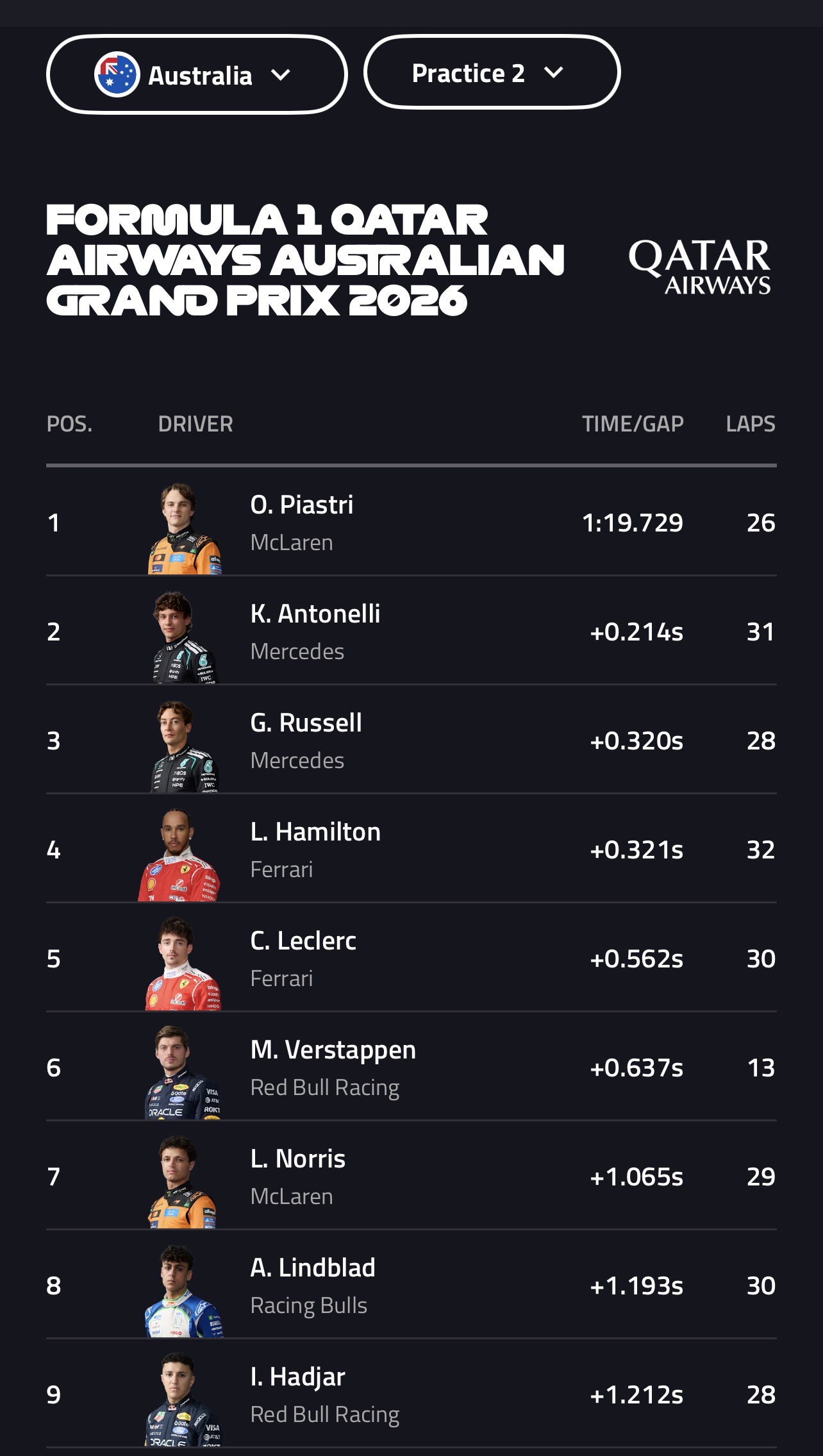
Task: Click the DRIVER column header
Action: pyautogui.click(x=195, y=424)
